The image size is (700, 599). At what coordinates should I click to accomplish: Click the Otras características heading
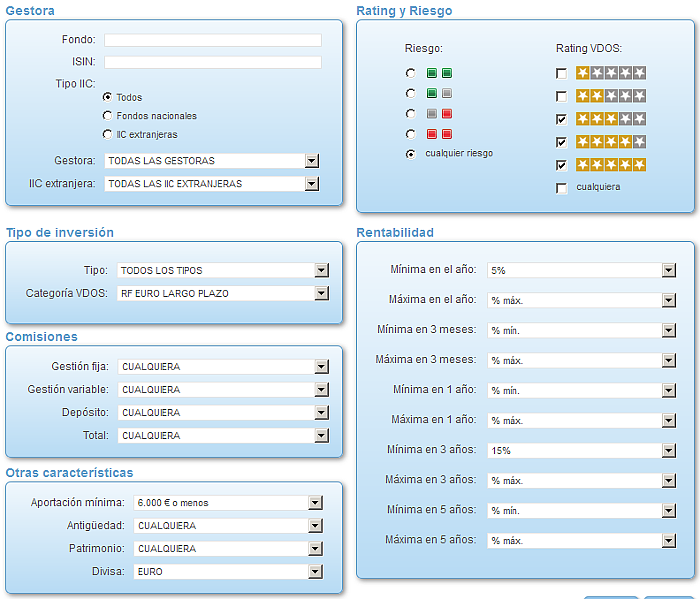[69, 473]
